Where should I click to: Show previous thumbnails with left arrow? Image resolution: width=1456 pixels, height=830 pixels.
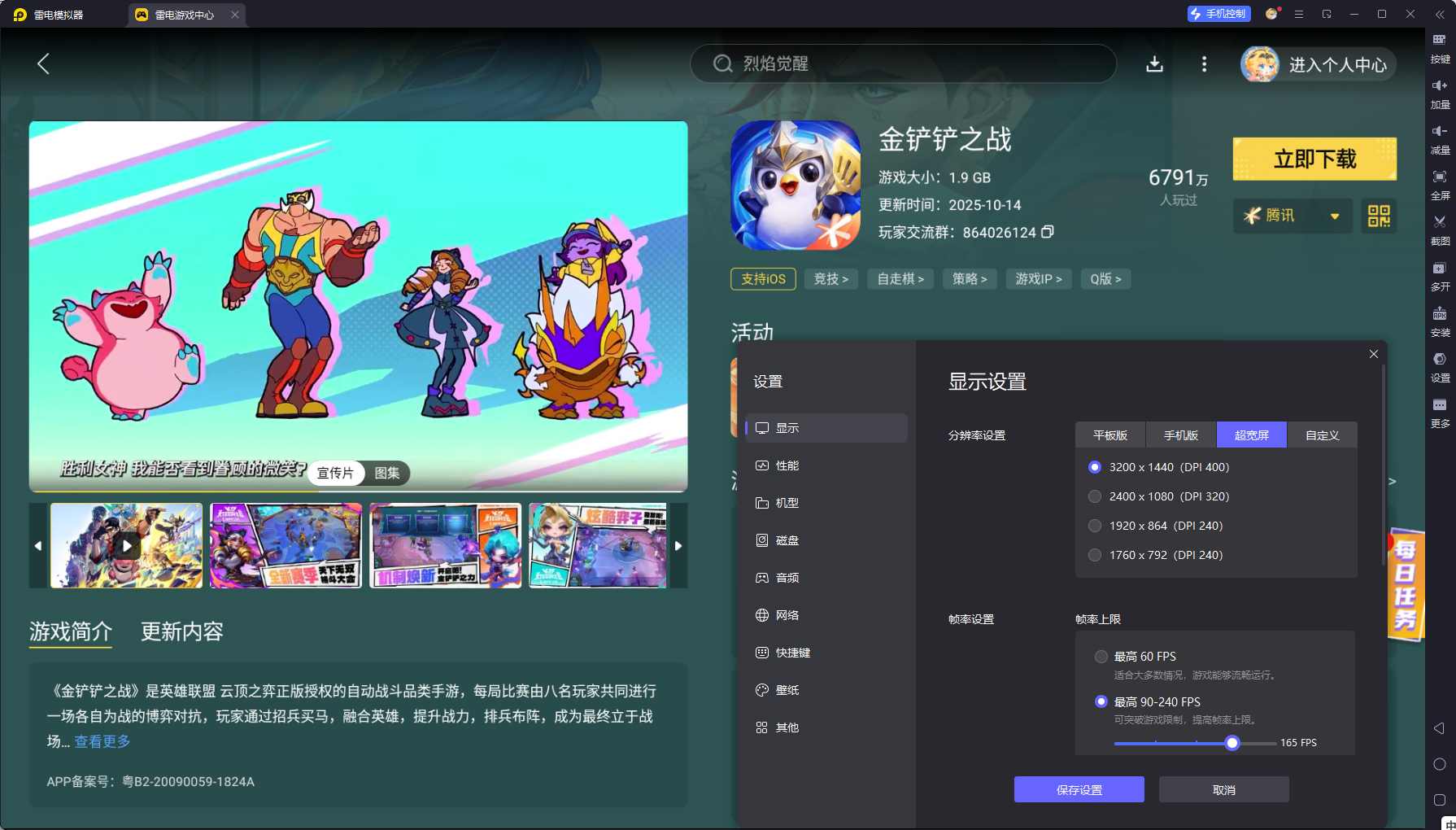click(38, 545)
